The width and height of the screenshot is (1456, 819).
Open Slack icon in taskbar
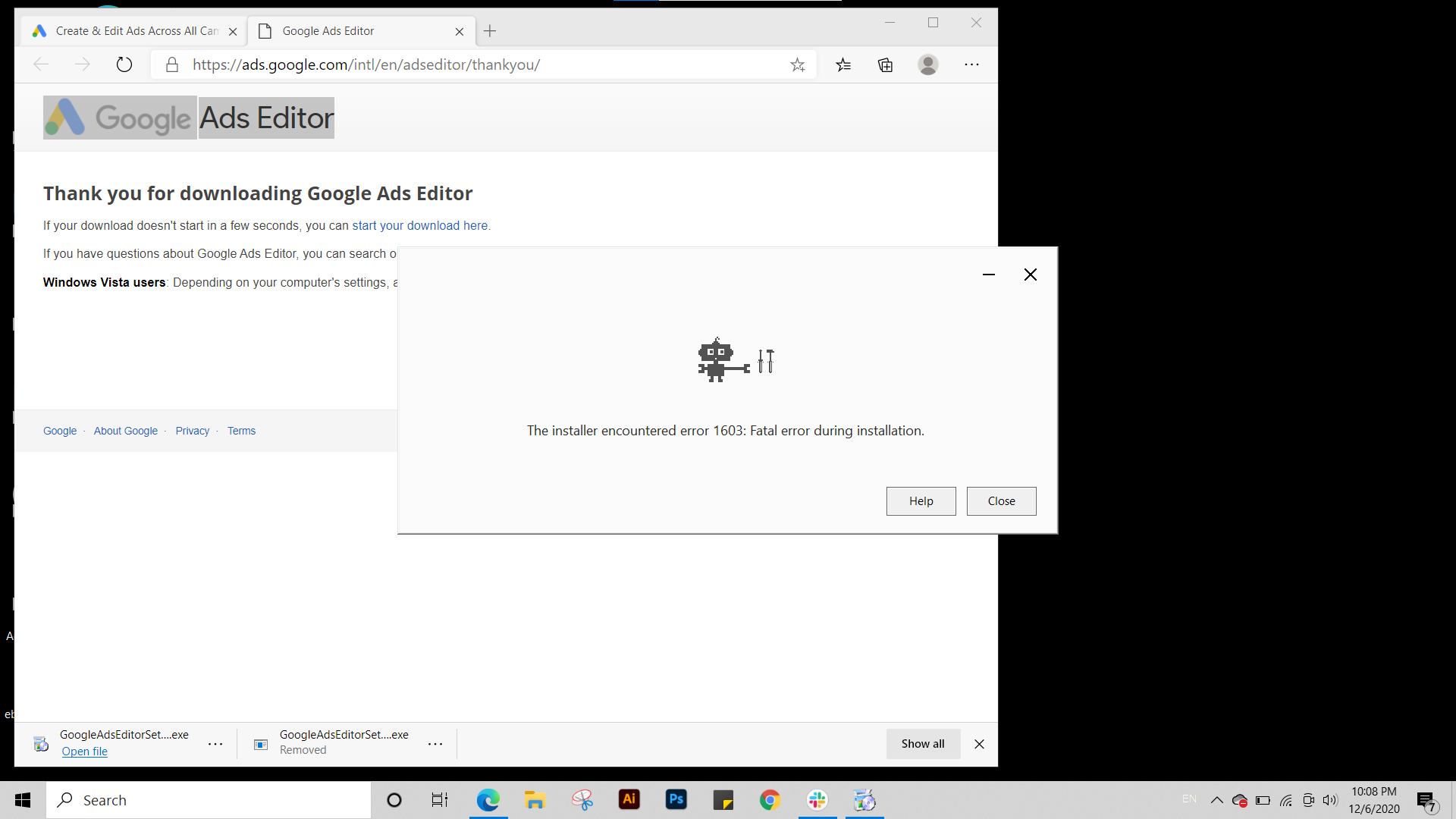tap(817, 799)
